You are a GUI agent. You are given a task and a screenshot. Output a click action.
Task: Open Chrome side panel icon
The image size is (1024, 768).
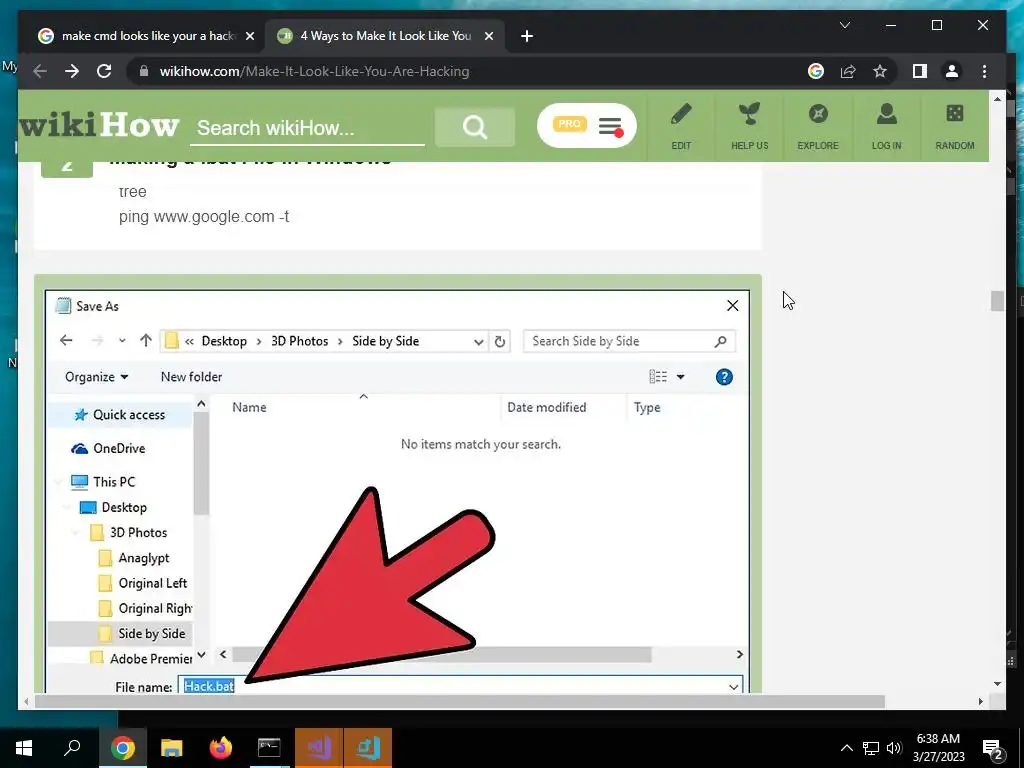[x=920, y=71]
